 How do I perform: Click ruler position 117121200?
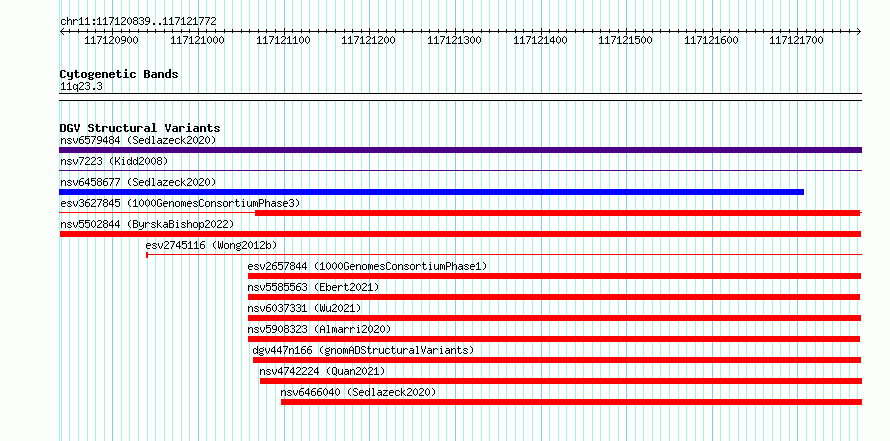coord(368,40)
